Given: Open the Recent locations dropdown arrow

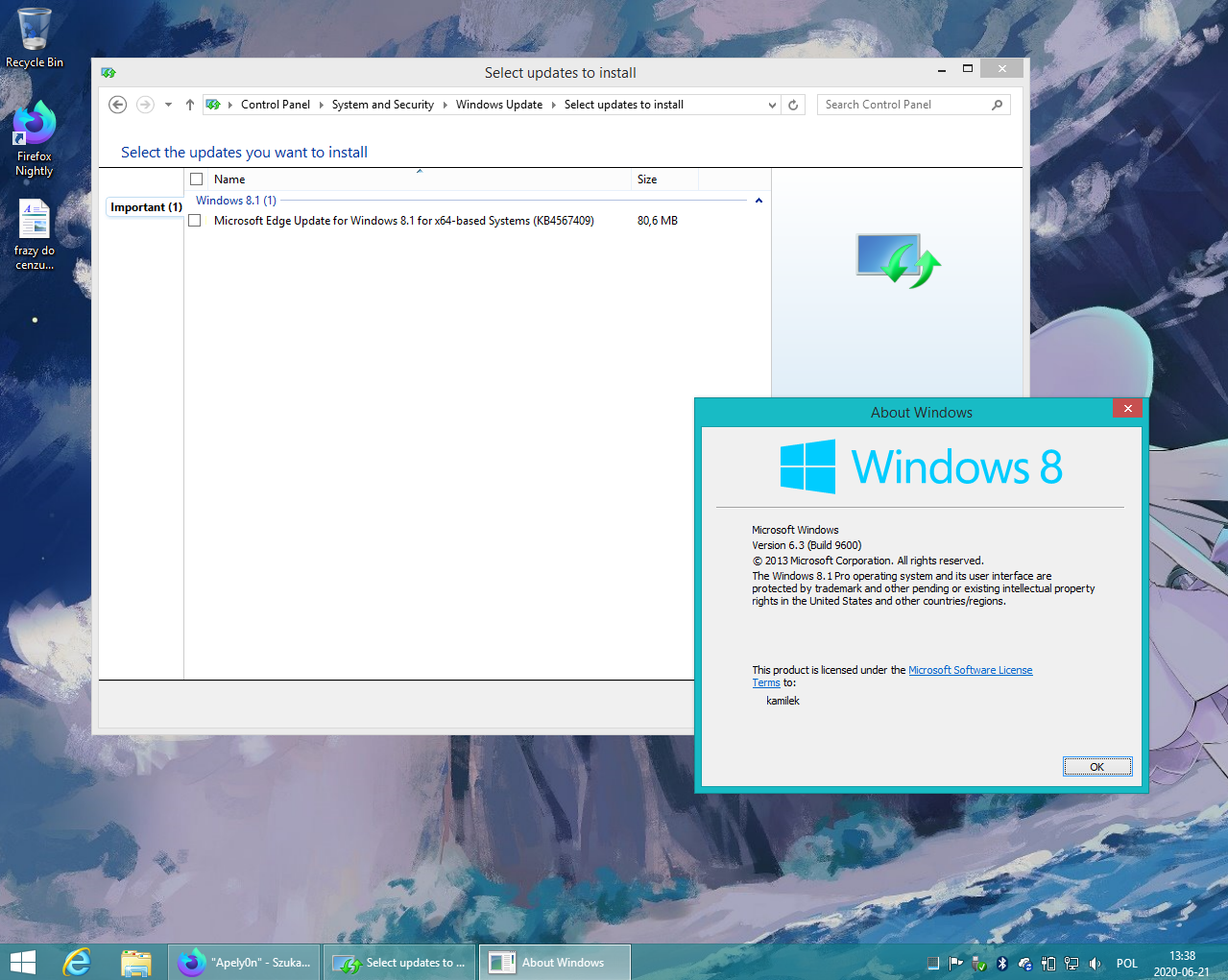Looking at the screenshot, I should point(168,105).
